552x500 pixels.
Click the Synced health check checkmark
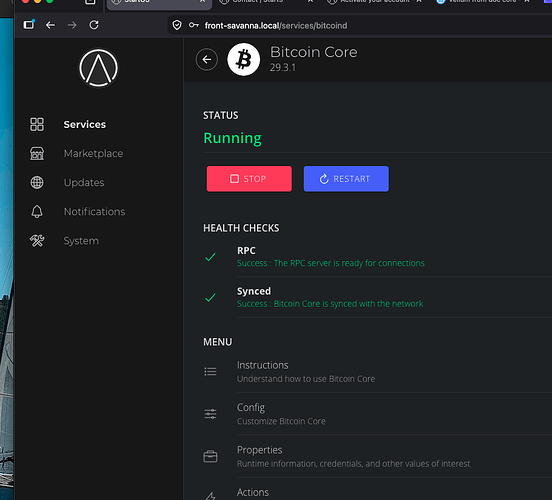210,298
